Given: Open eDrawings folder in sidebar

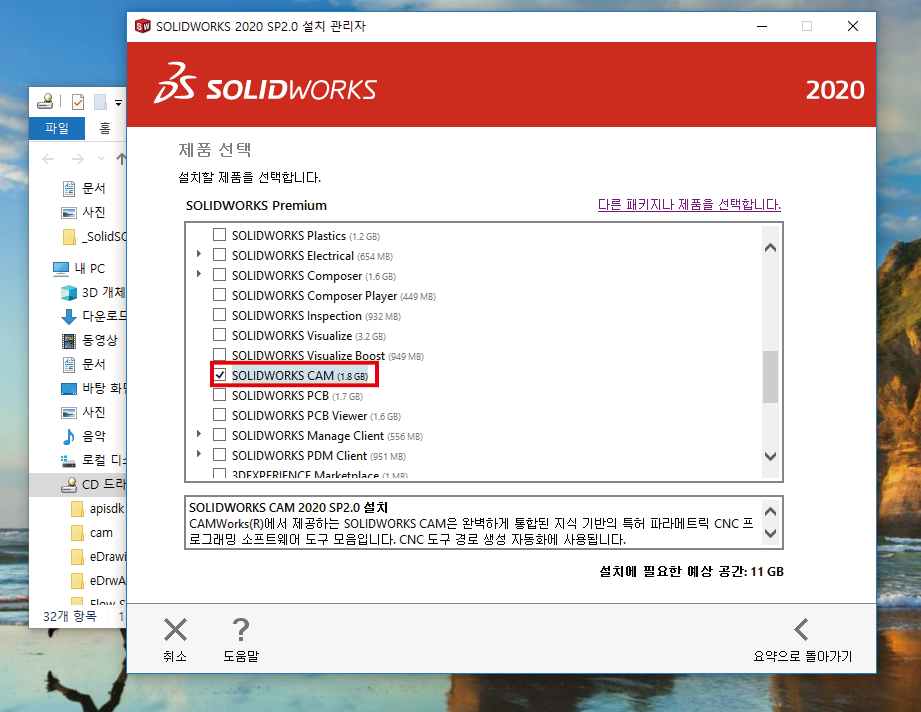Looking at the screenshot, I should click(98, 556).
